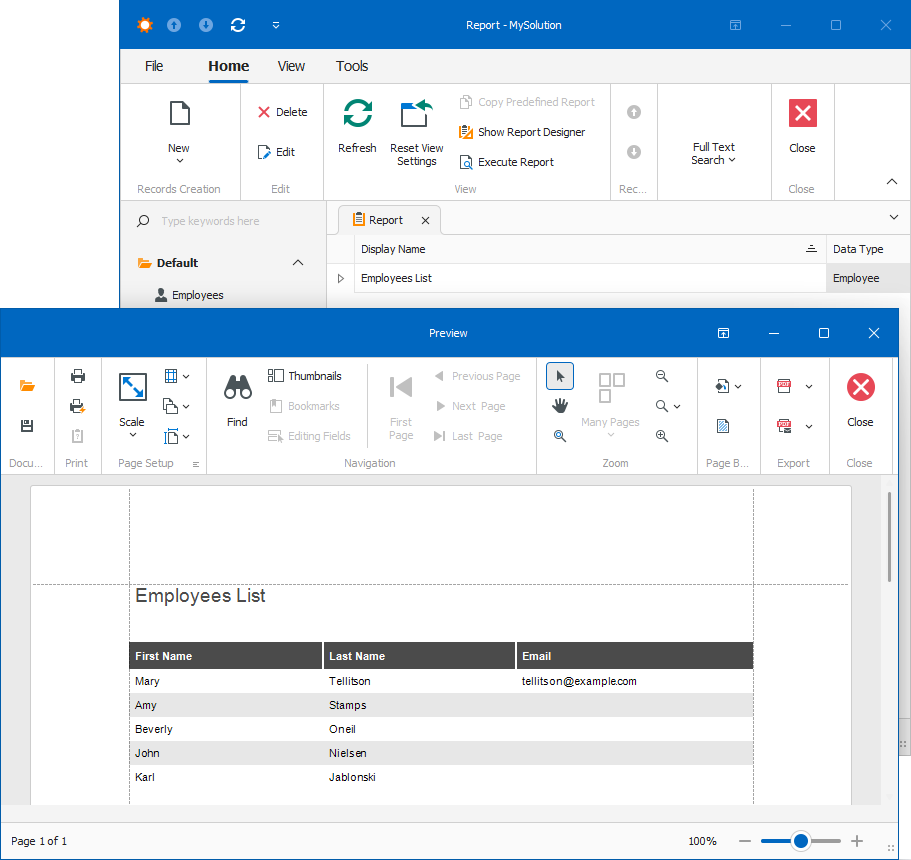Open tab list dropdown in main window
The height and width of the screenshot is (860, 911).
[x=894, y=217]
